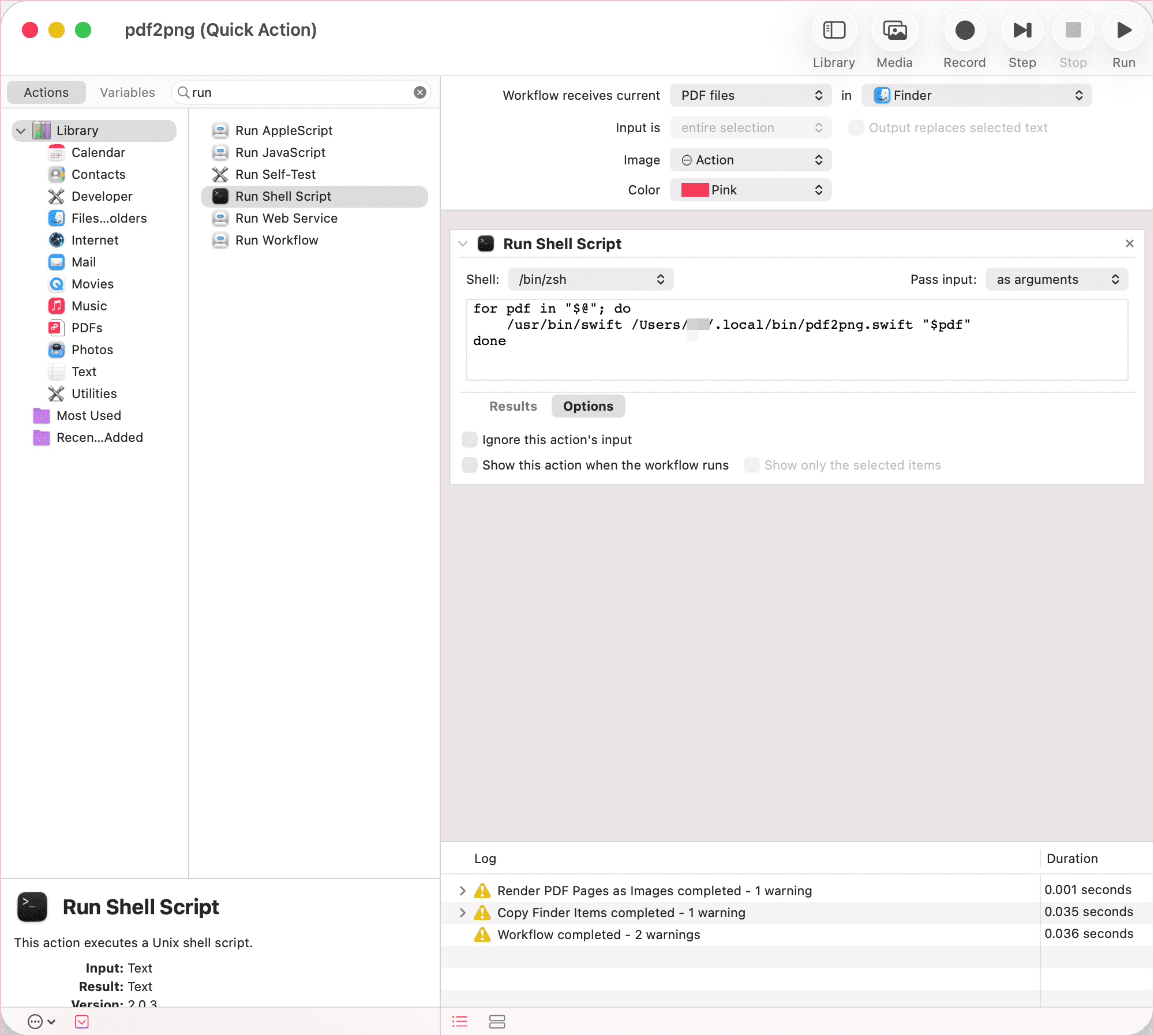Viewport: 1154px width, 1036px height.
Task: Toggle Output replaces selected text checkbox
Action: point(856,127)
